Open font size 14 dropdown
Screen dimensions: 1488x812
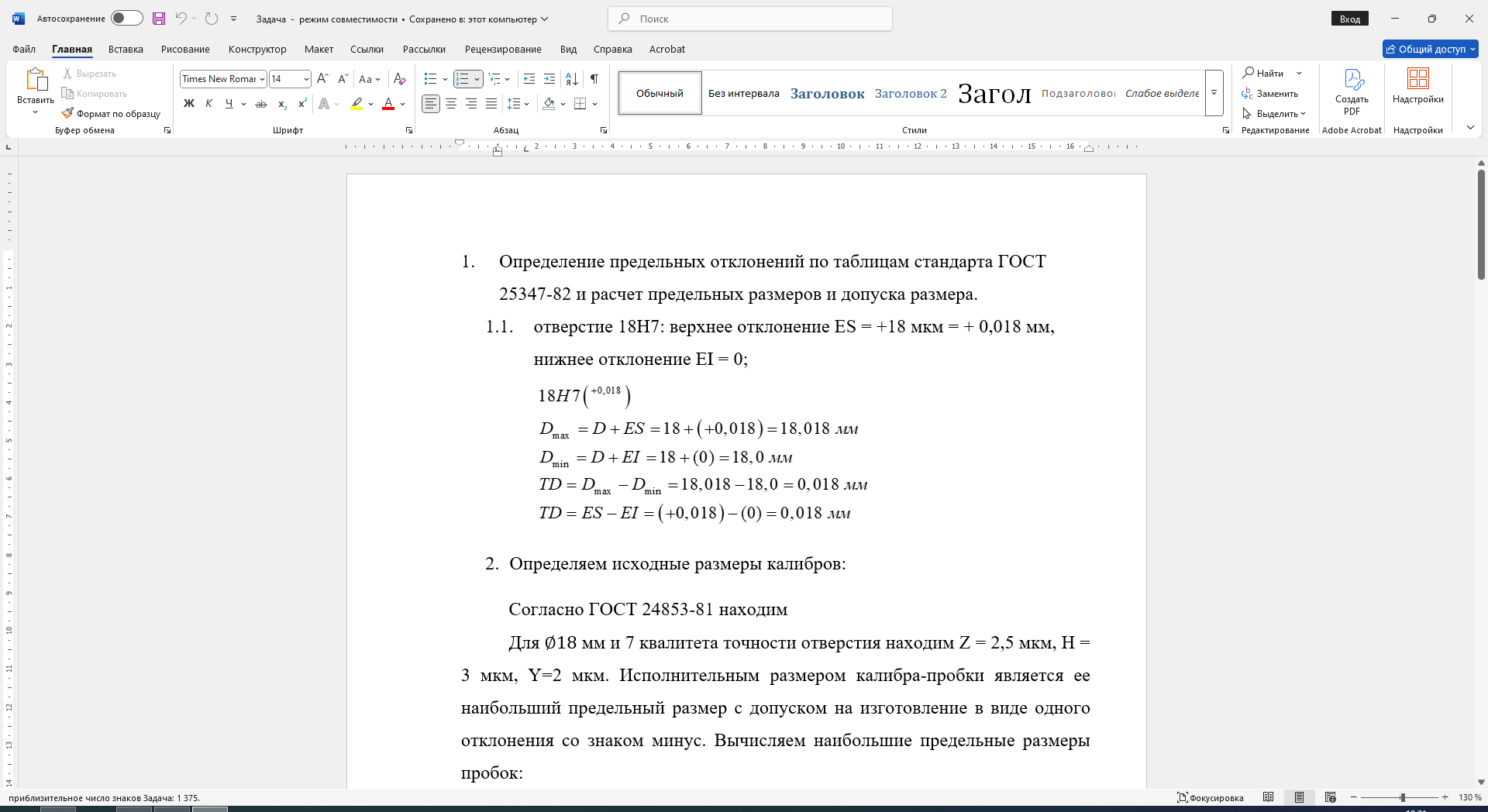[307, 79]
